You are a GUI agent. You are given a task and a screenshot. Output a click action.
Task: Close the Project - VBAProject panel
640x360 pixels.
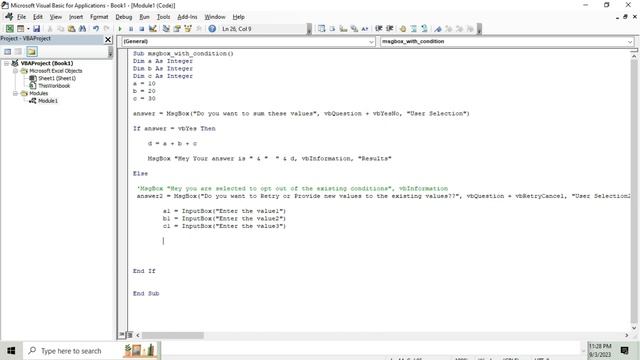coord(108,39)
